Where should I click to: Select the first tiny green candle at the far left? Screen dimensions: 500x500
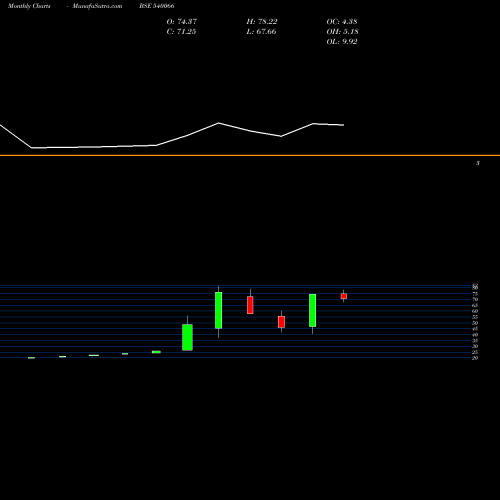pos(31,358)
